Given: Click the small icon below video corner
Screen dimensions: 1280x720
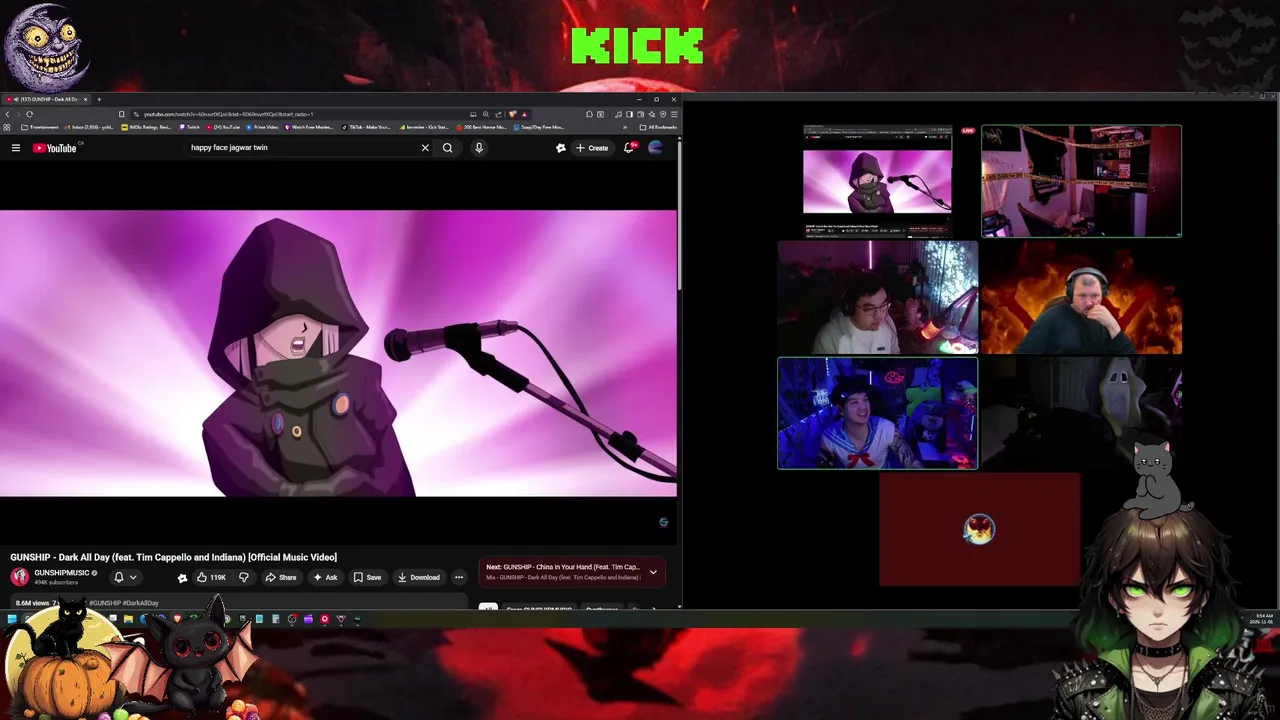Looking at the screenshot, I should tap(663, 522).
